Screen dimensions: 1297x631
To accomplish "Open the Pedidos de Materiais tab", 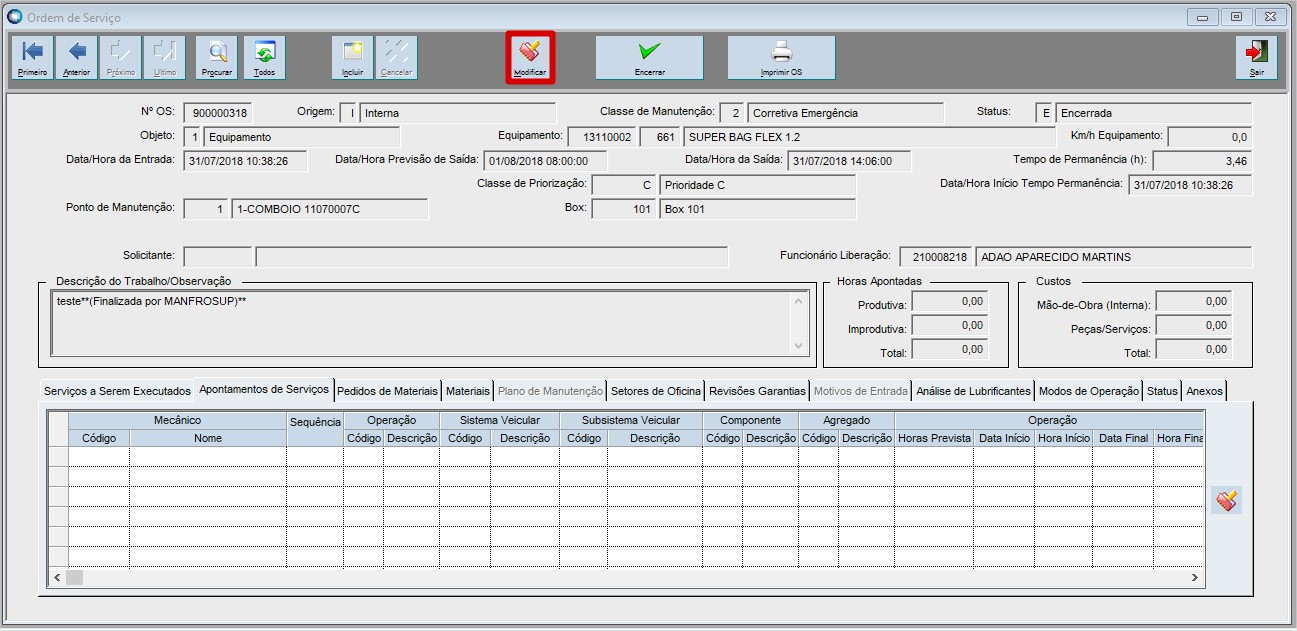I will [x=388, y=391].
